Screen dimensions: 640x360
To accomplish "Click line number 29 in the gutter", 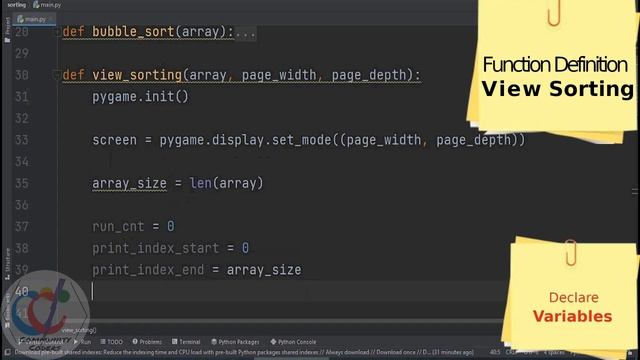I will tap(22, 53).
